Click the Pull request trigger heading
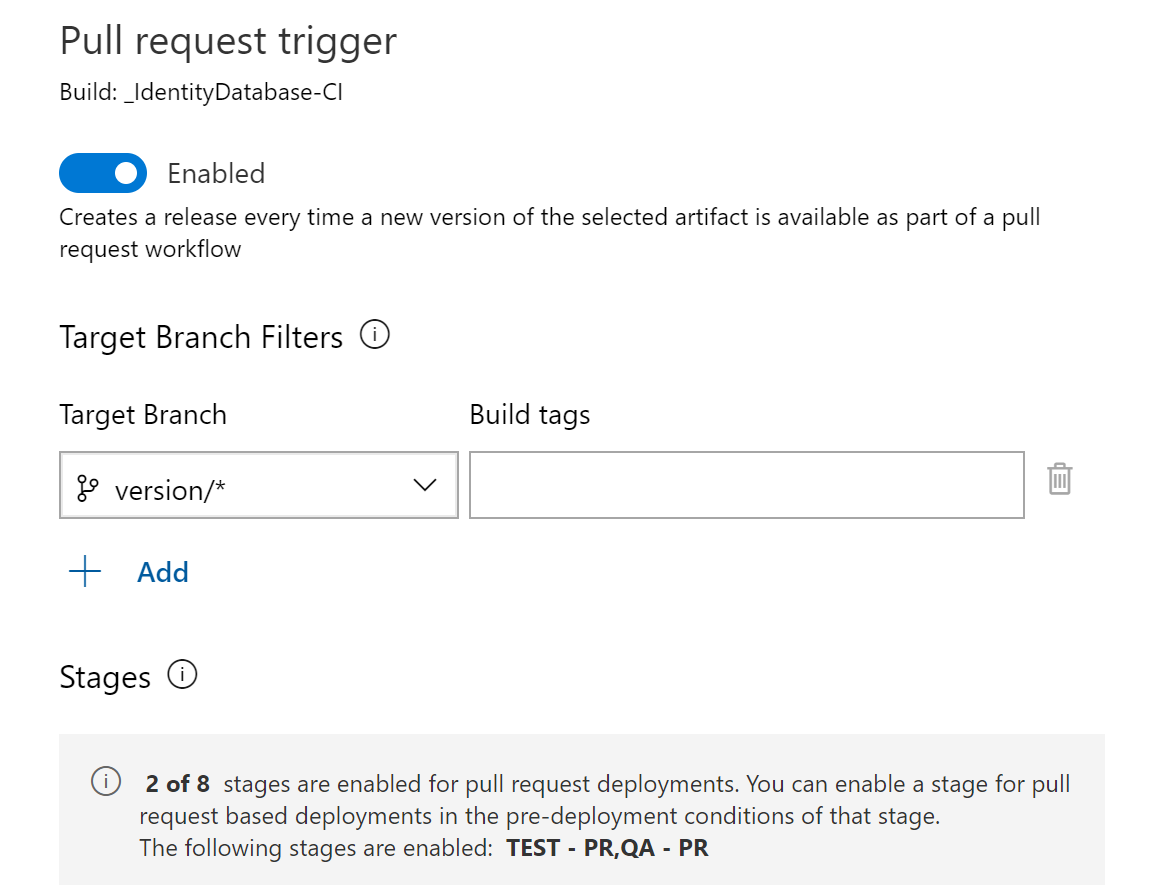 (228, 41)
